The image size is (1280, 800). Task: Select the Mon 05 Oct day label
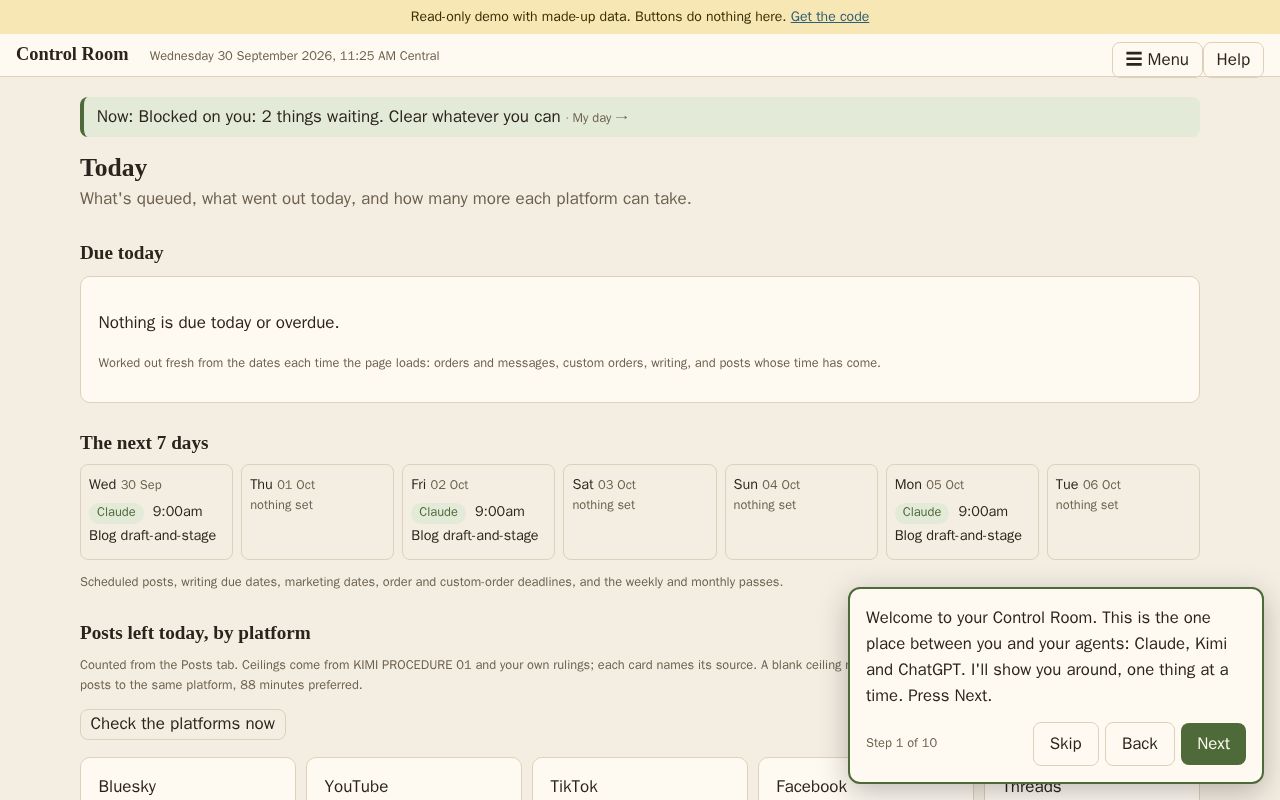[x=929, y=485]
